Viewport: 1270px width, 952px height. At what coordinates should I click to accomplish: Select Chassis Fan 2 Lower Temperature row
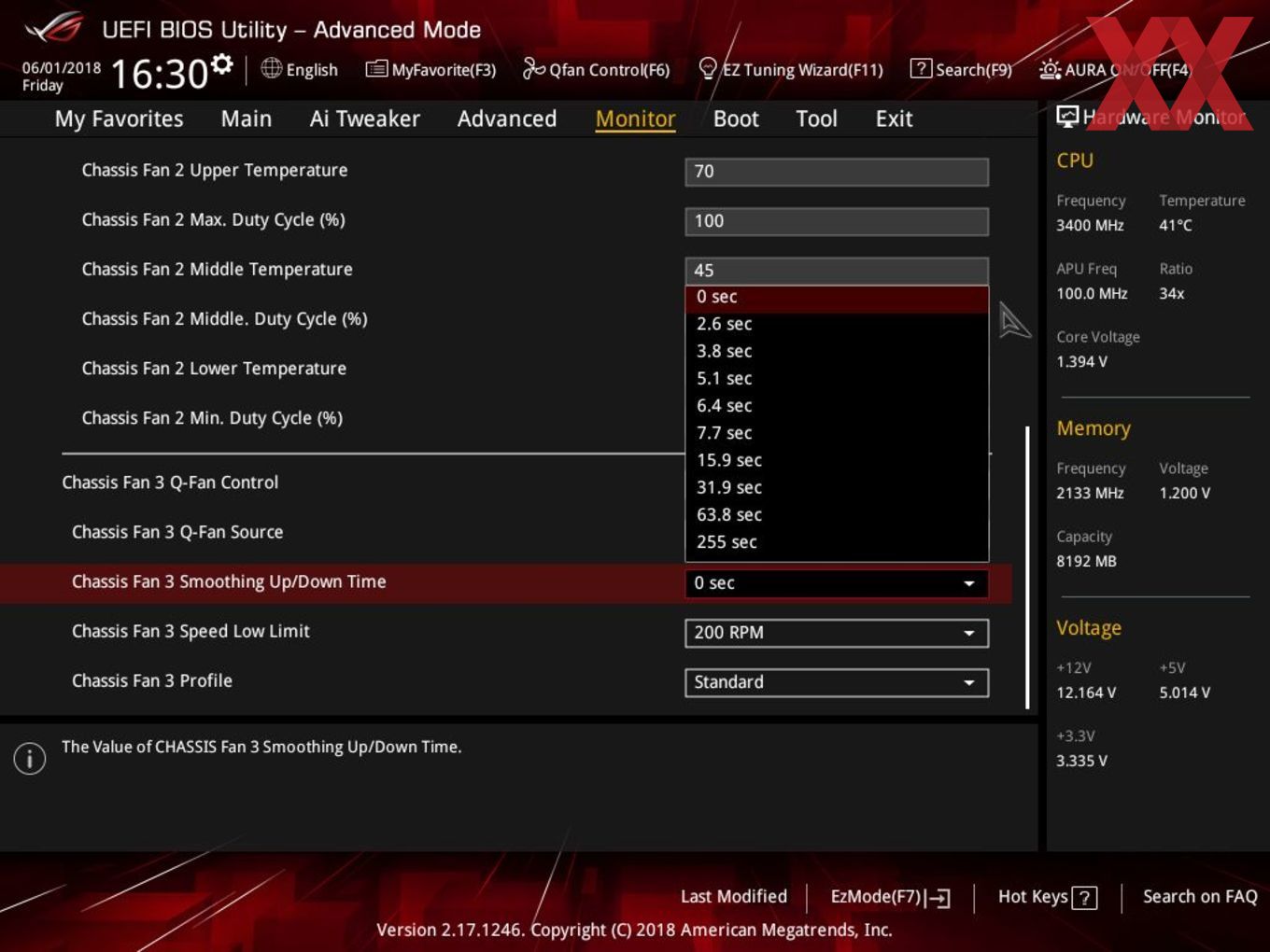pyautogui.click(x=214, y=369)
